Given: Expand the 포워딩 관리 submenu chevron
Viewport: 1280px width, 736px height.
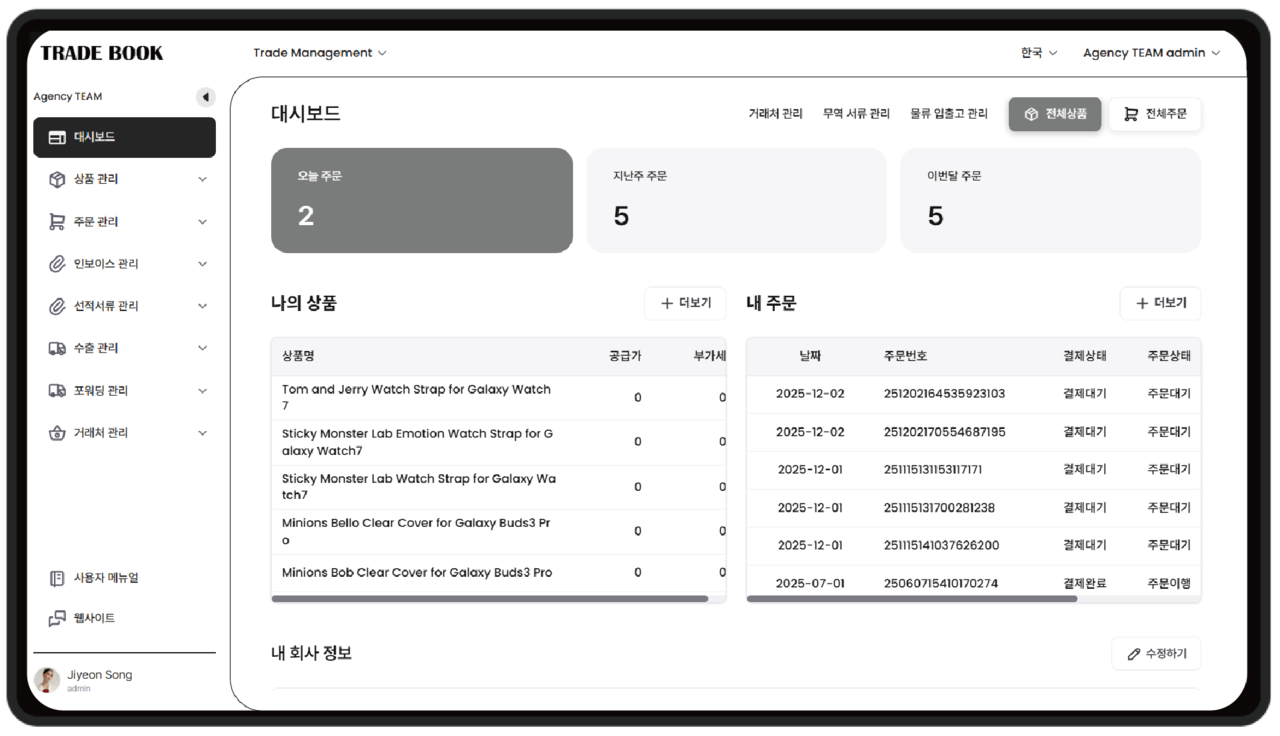Looking at the screenshot, I should point(202,391).
